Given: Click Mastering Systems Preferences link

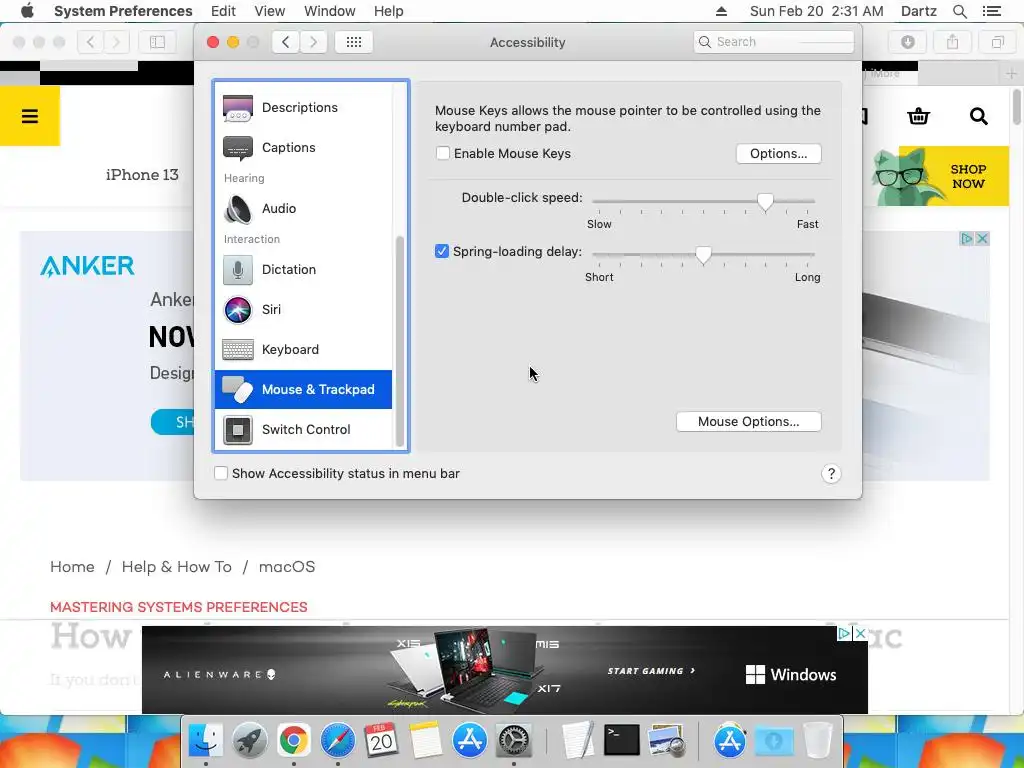Looking at the screenshot, I should pos(178,607).
